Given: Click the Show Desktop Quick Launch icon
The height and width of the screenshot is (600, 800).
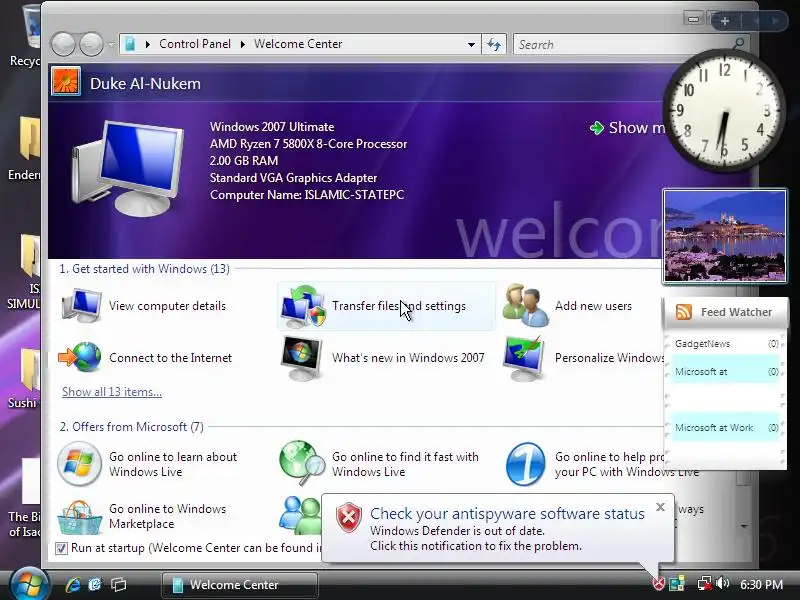Looking at the screenshot, I should coord(95,584).
